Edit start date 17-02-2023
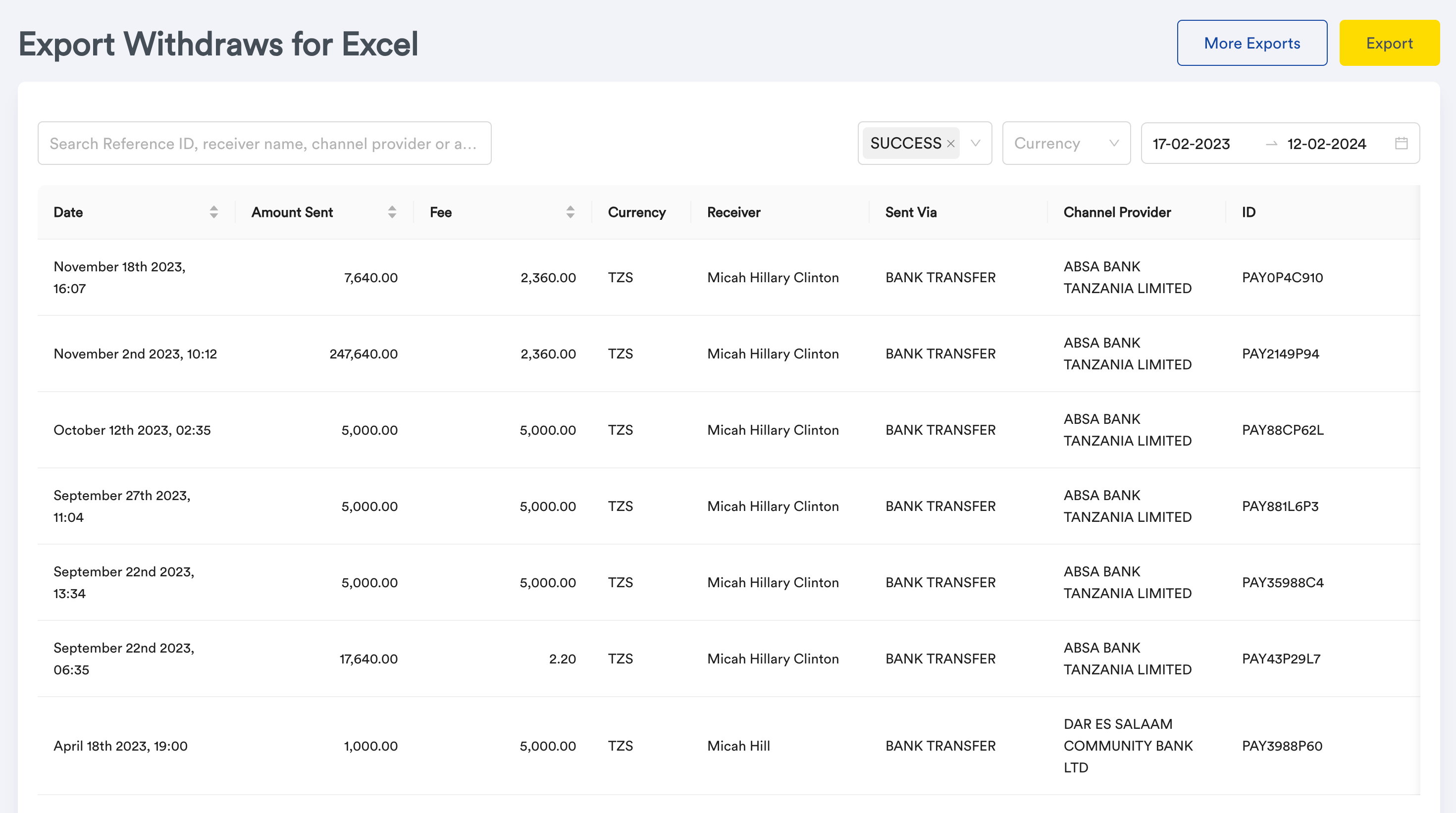 1192,144
